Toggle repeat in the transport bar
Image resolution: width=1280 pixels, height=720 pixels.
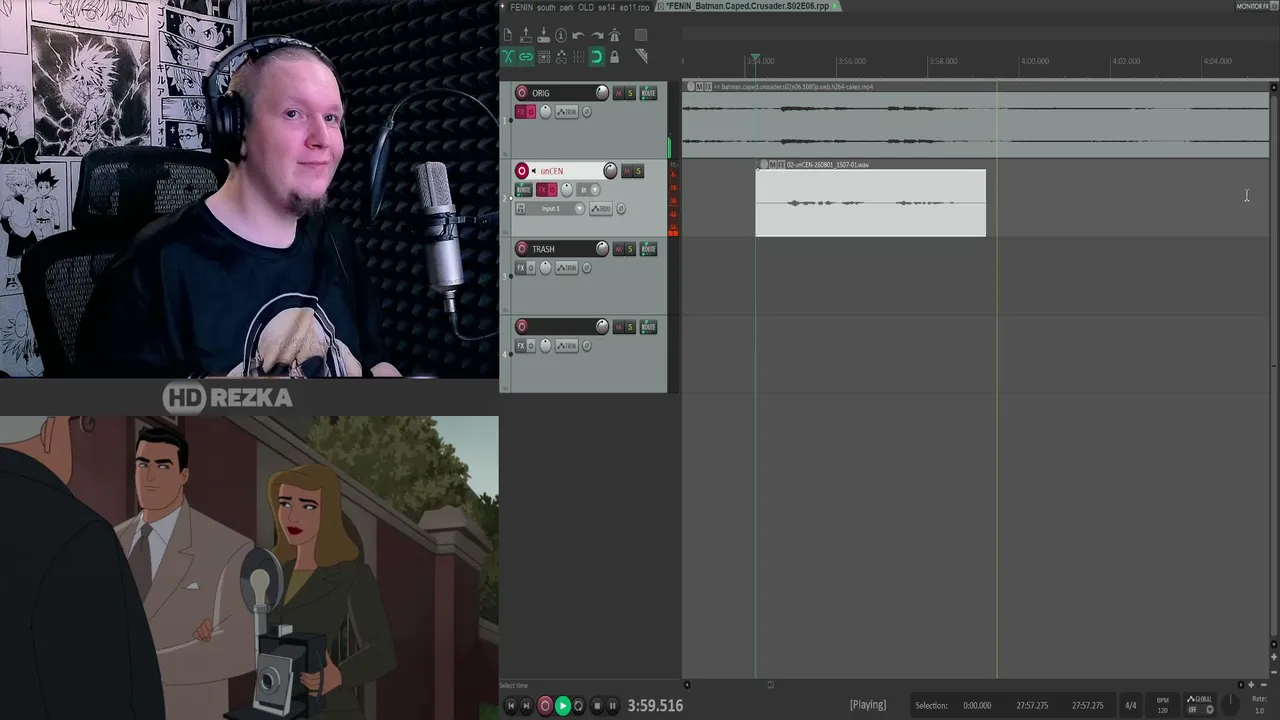point(579,706)
